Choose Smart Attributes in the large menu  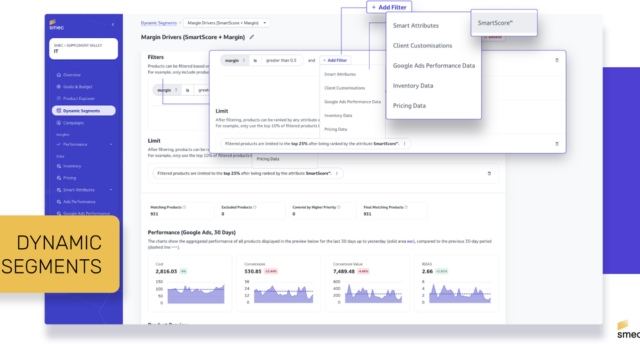coord(416,26)
